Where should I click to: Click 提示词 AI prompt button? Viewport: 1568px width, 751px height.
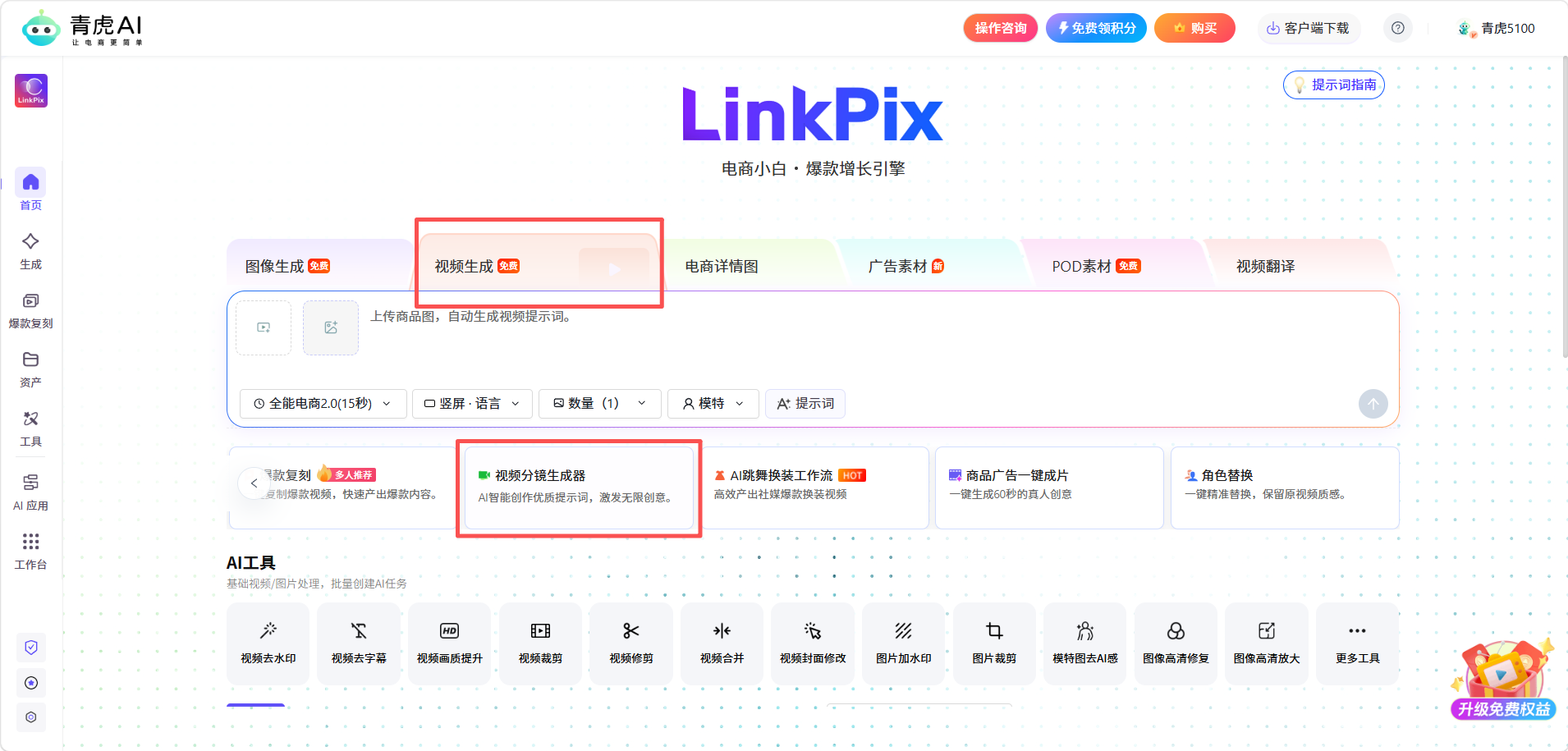point(805,404)
